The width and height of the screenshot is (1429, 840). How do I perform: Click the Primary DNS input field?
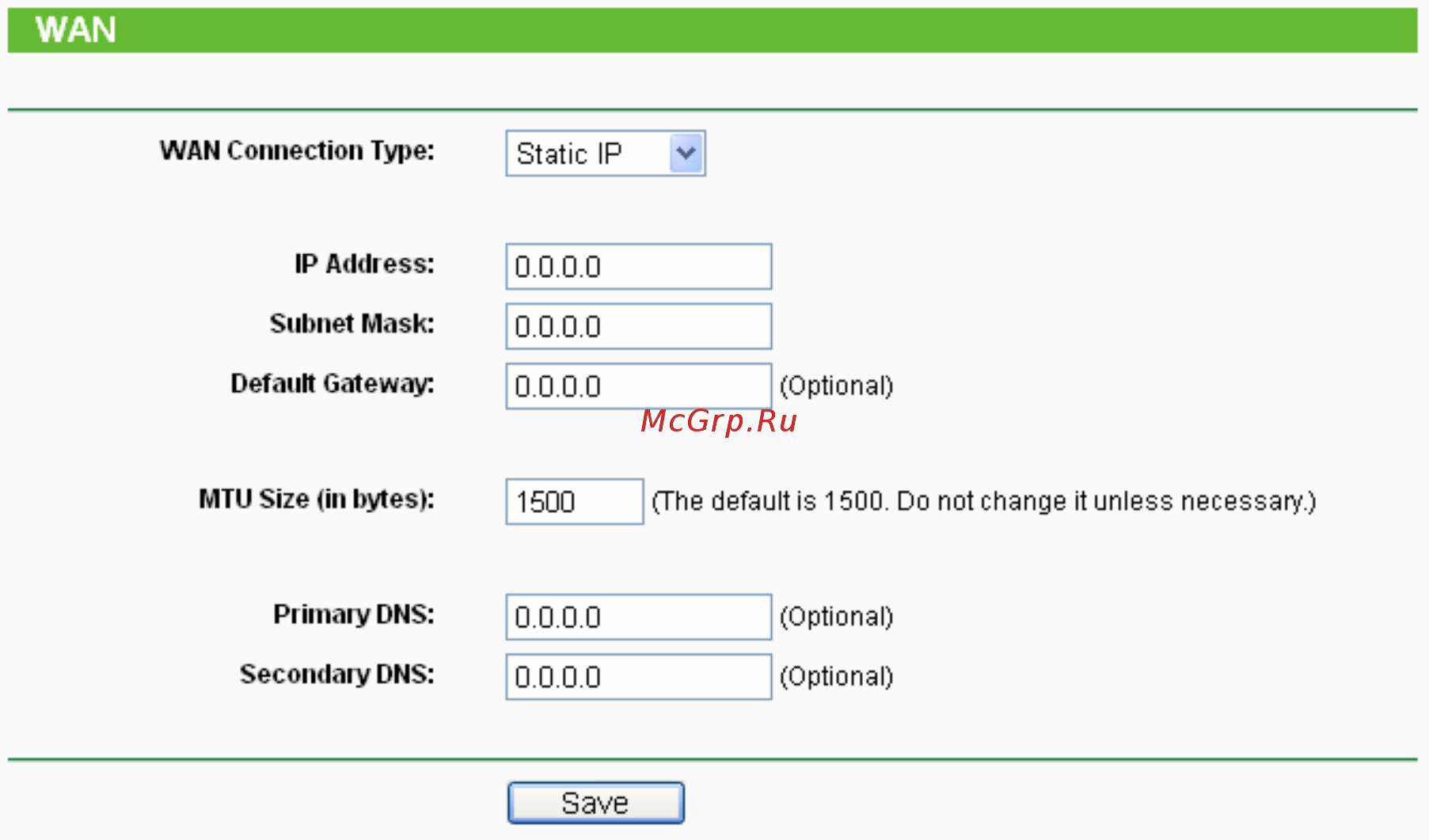point(639,617)
